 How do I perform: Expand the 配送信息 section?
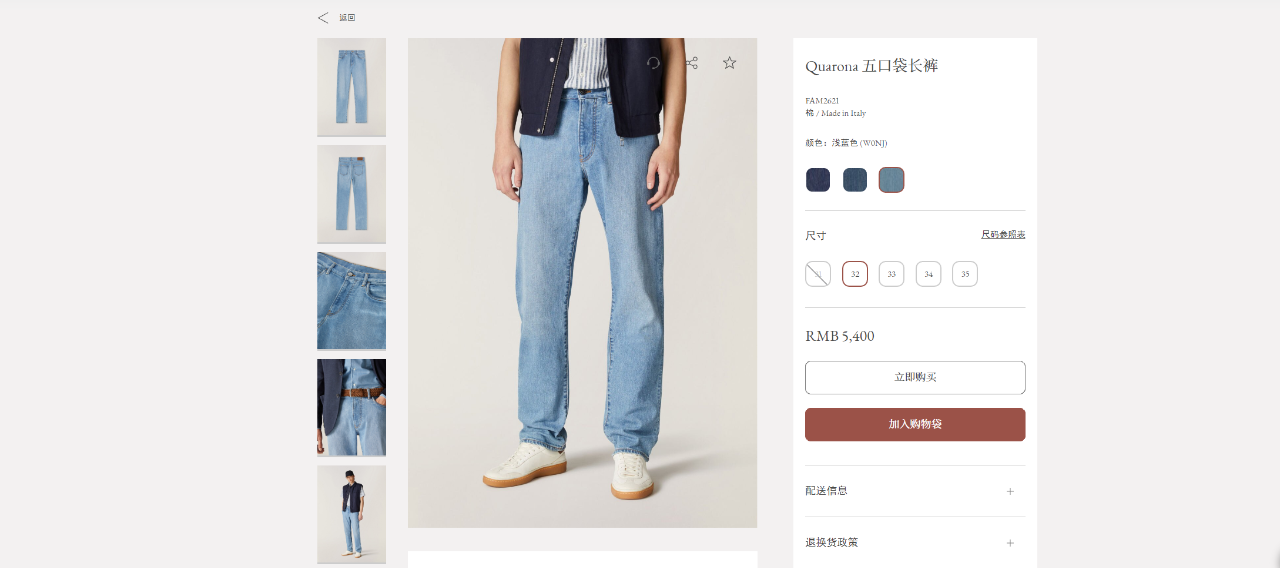pos(915,491)
